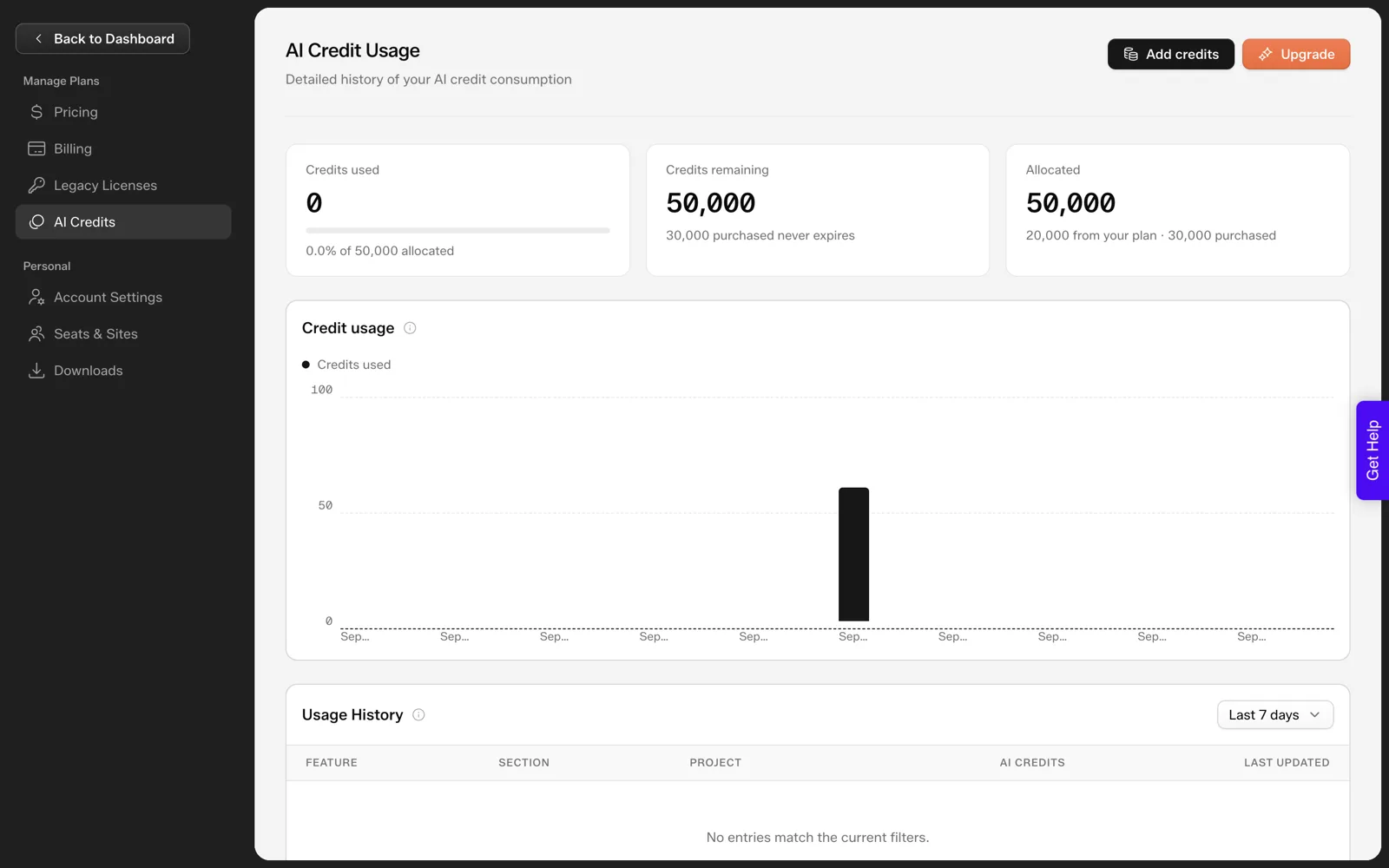This screenshot has width=1389, height=868.
Task: Click the Add credits button
Action: [x=1170, y=54]
